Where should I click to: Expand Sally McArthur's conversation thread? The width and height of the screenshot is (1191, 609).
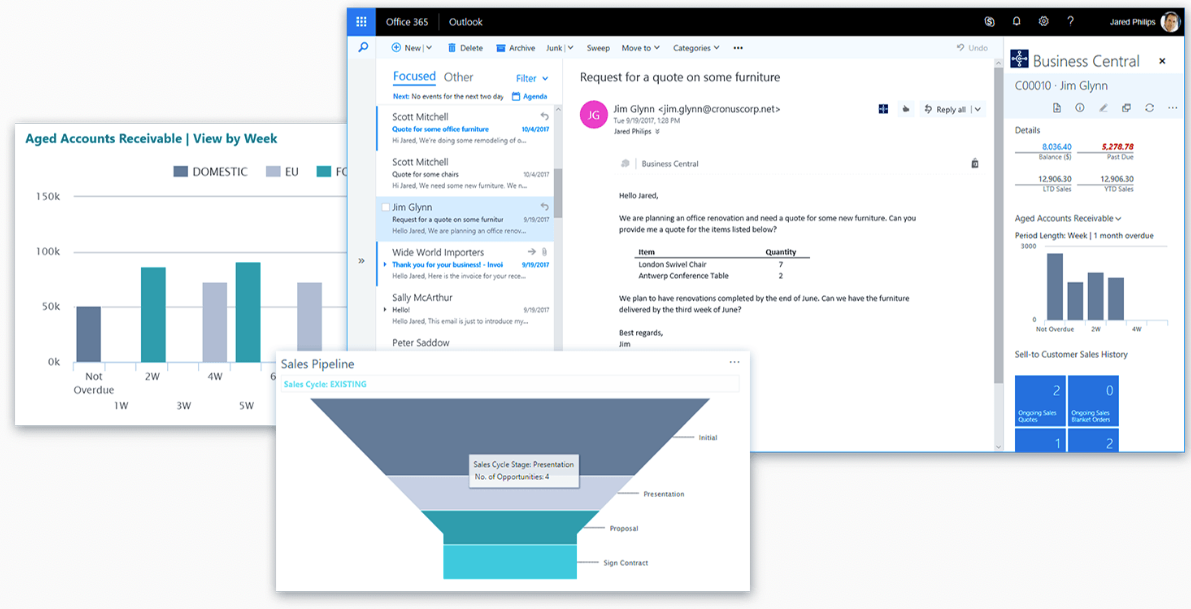coord(385,310)
